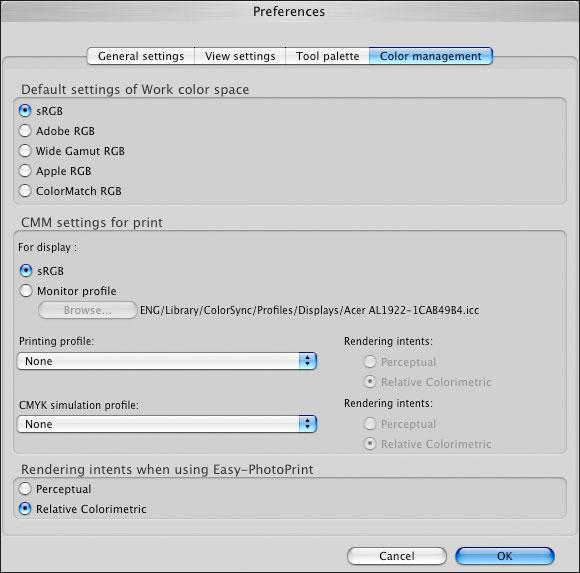Screen dimensions: 580x573
Task: Open the View settings tab
Action: (x=240, y=56)
